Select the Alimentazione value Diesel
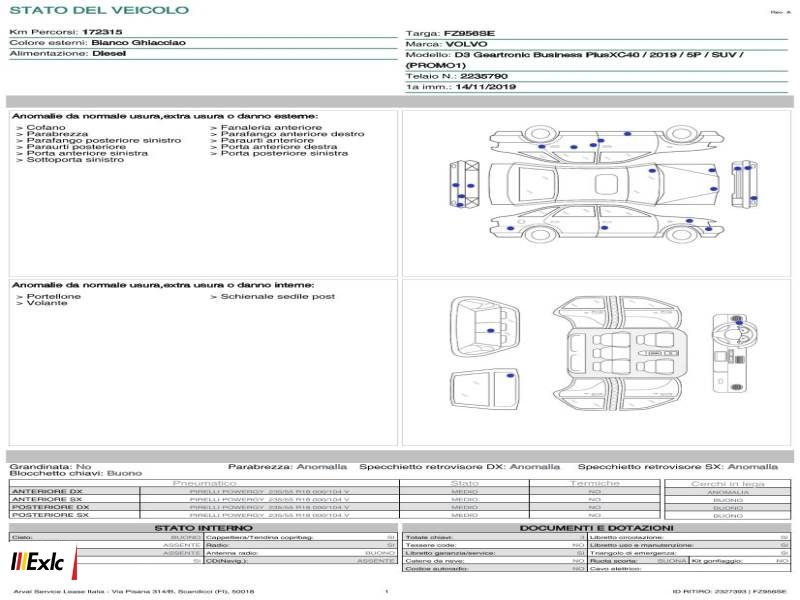This screenshot has width=800, height=600. tap(109, 54)
